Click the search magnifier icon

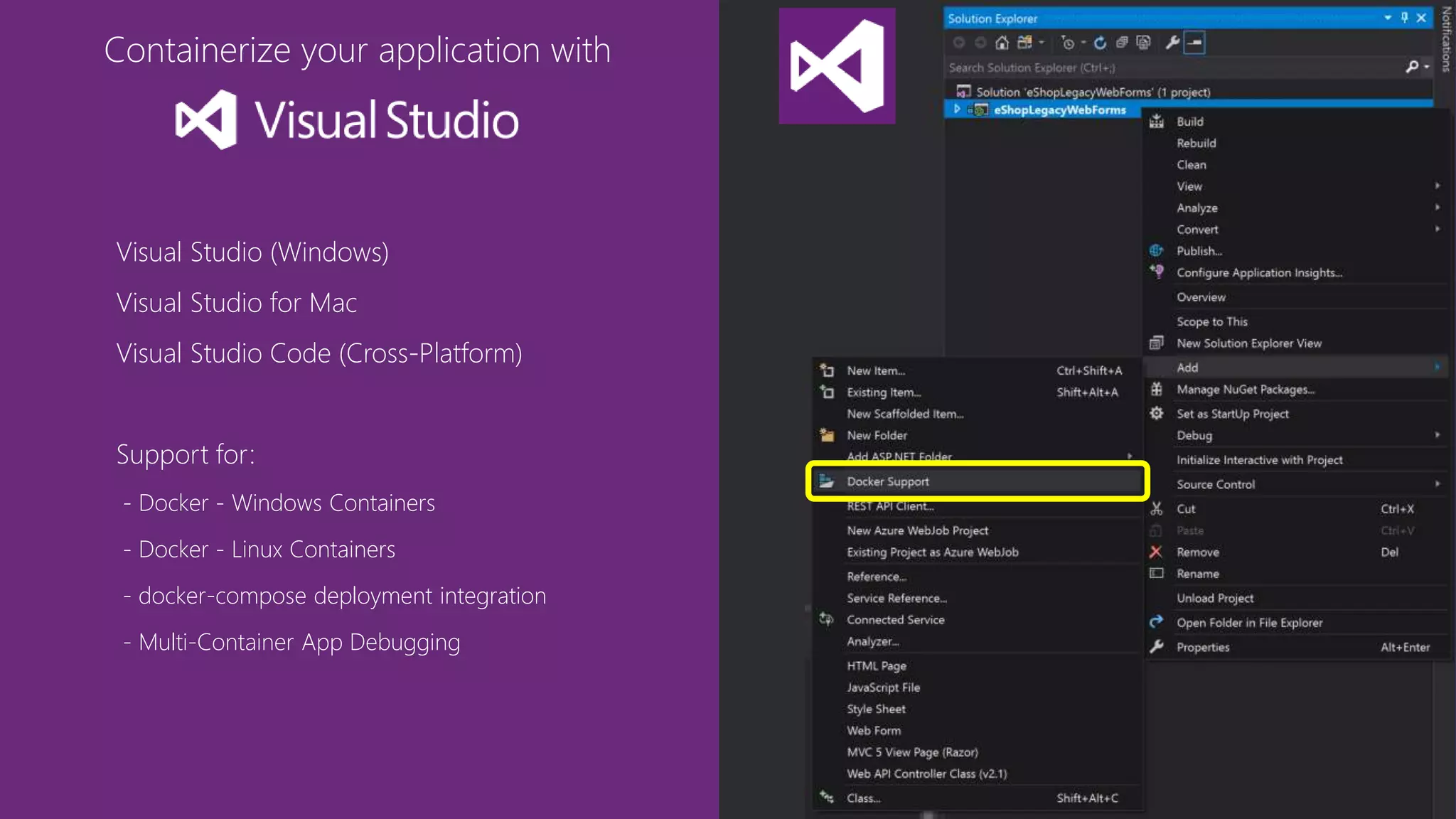click(x=1412, y=67)
